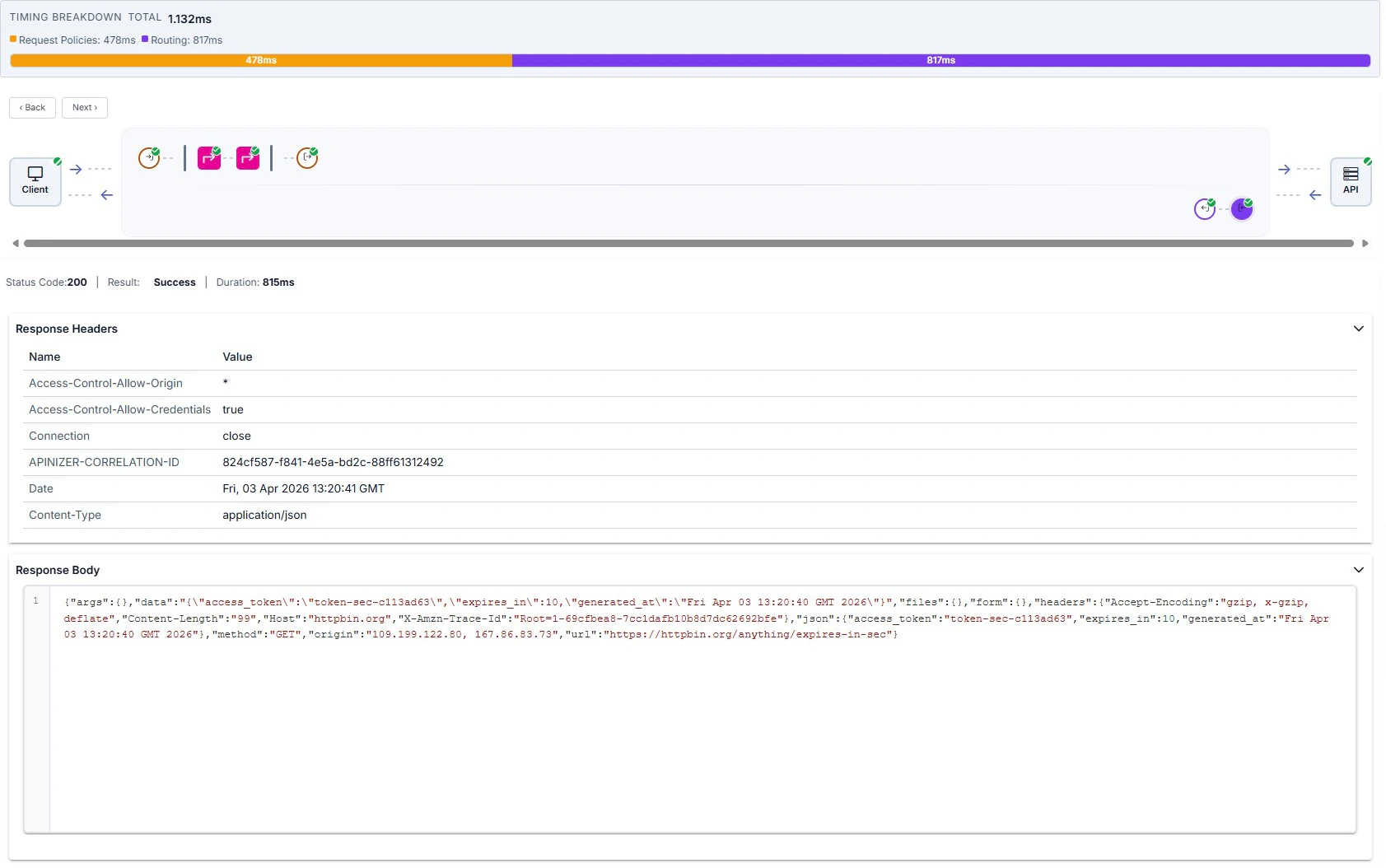Toggle the Routing legend entry

[x=183, y=40]
